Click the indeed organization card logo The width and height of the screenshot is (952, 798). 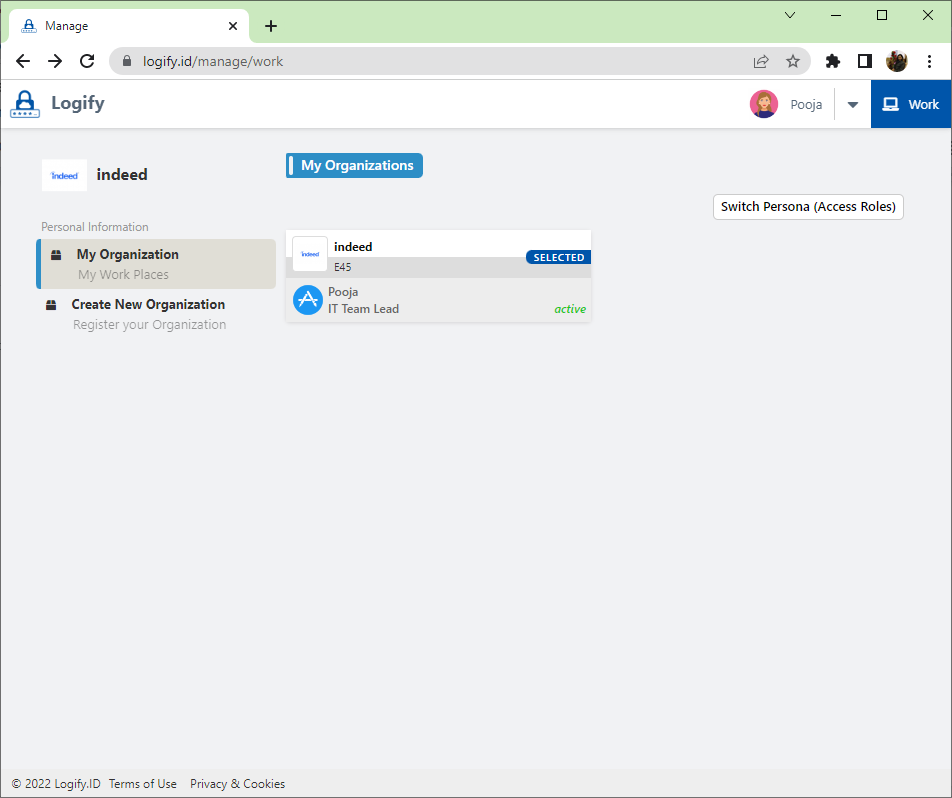[310, 254]
